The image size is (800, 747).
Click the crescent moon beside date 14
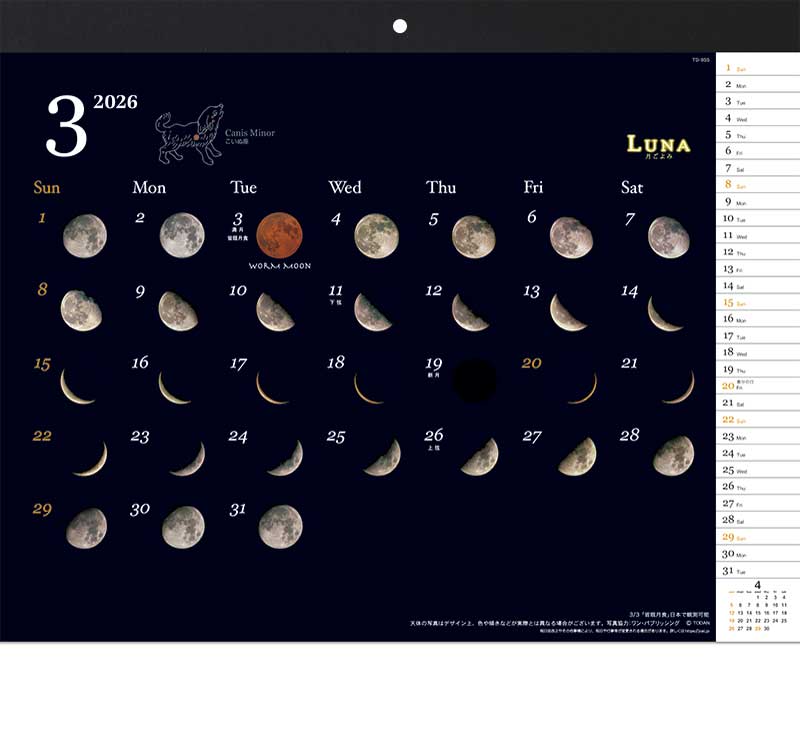[665, 314]
